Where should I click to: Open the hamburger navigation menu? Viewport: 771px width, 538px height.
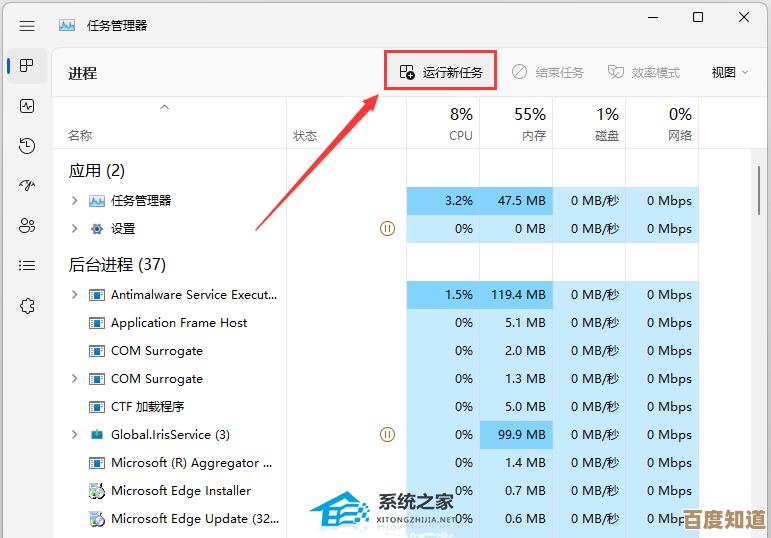[x=27, y=25]
